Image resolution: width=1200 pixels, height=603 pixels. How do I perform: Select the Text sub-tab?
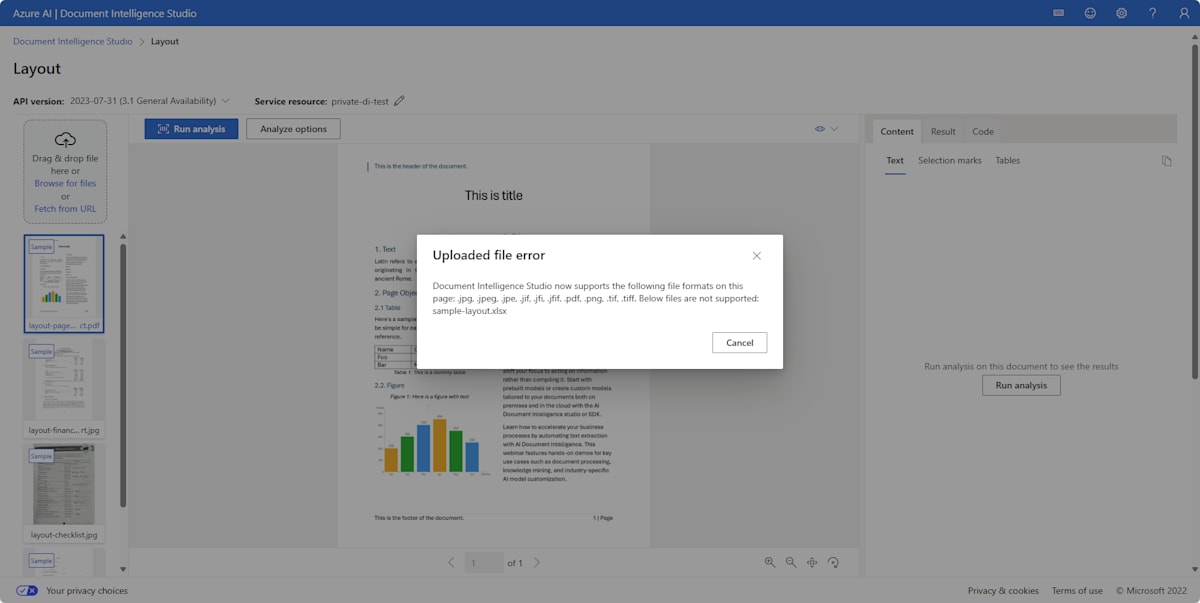coord(895,160)
